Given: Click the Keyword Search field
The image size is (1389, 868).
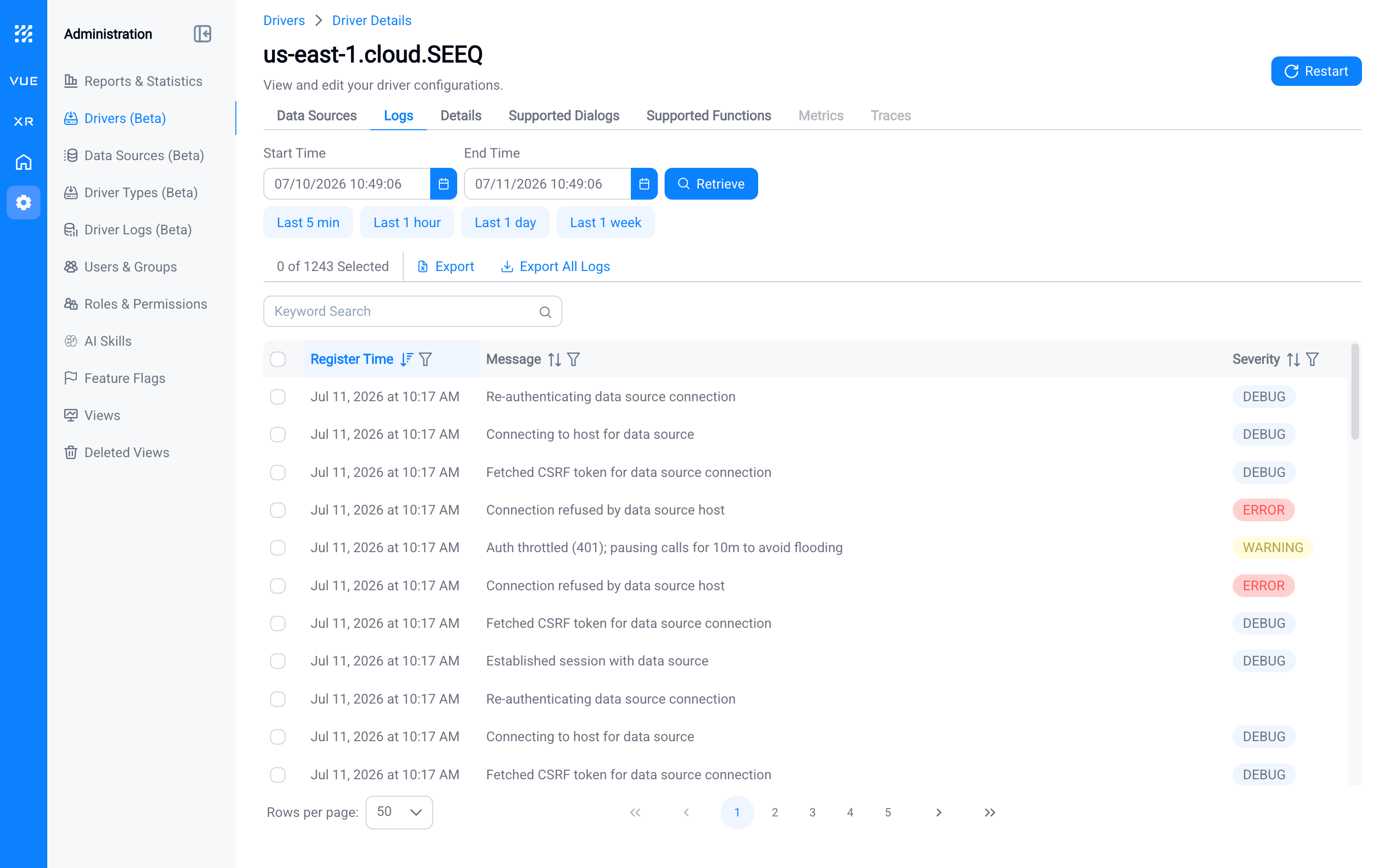Looking at the screenshot, I should tap(413, 312).
